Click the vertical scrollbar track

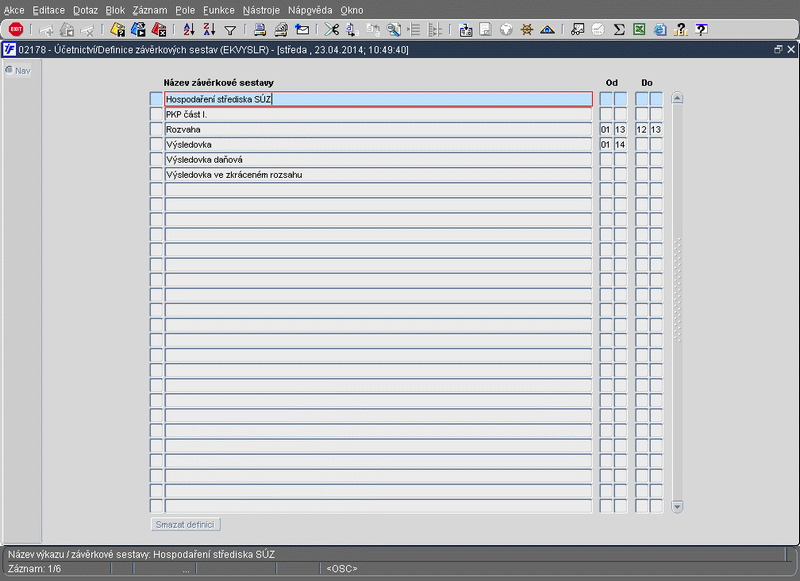tap(677, 302)
